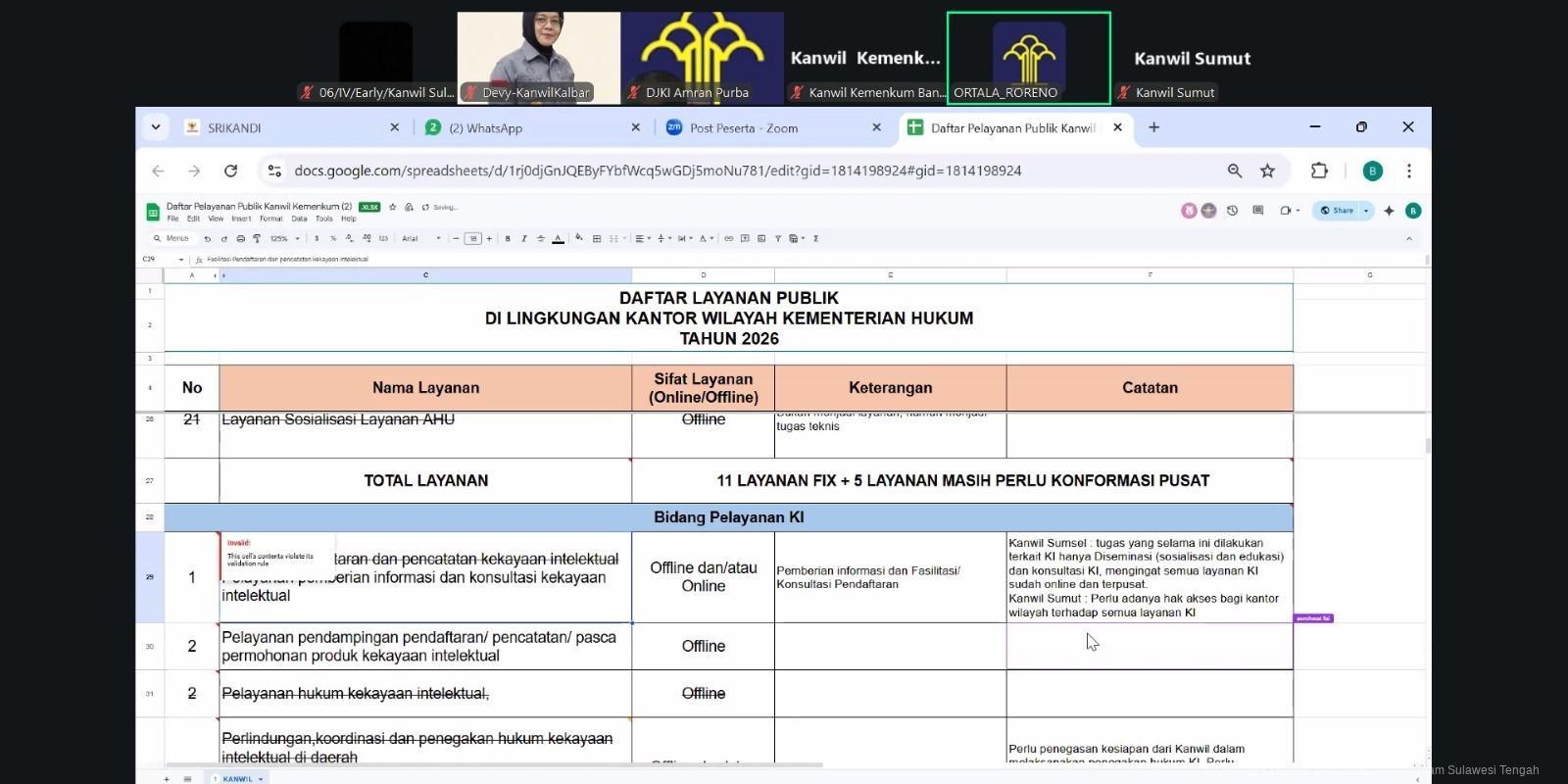Toggle italic formatting
Screen dimensions: 1568x784
click(523, 238)
